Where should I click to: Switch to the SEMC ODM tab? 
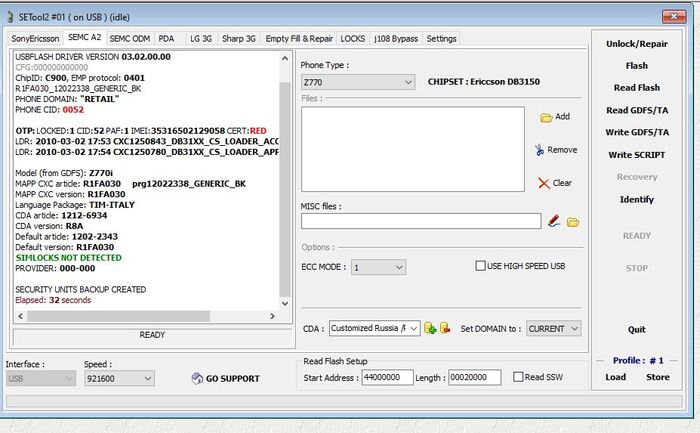point(129,39)
